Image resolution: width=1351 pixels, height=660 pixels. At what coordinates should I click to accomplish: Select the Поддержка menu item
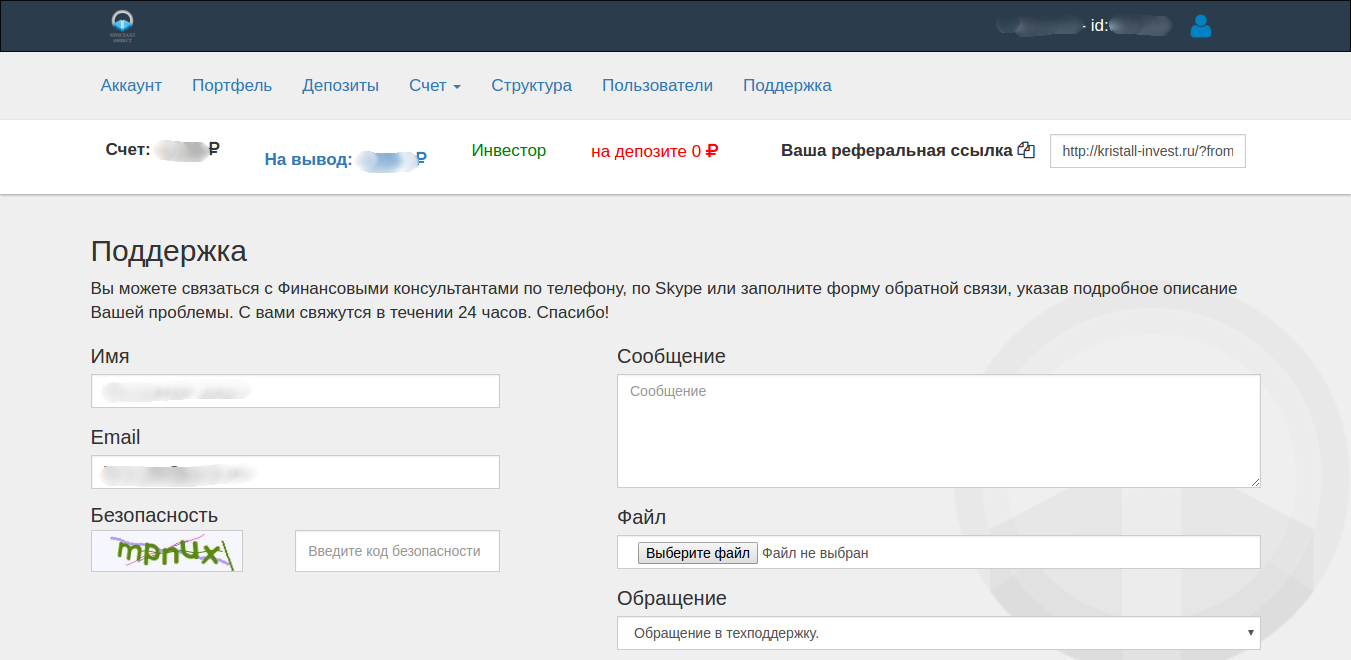pyautogui.click(x=787, y=86)
